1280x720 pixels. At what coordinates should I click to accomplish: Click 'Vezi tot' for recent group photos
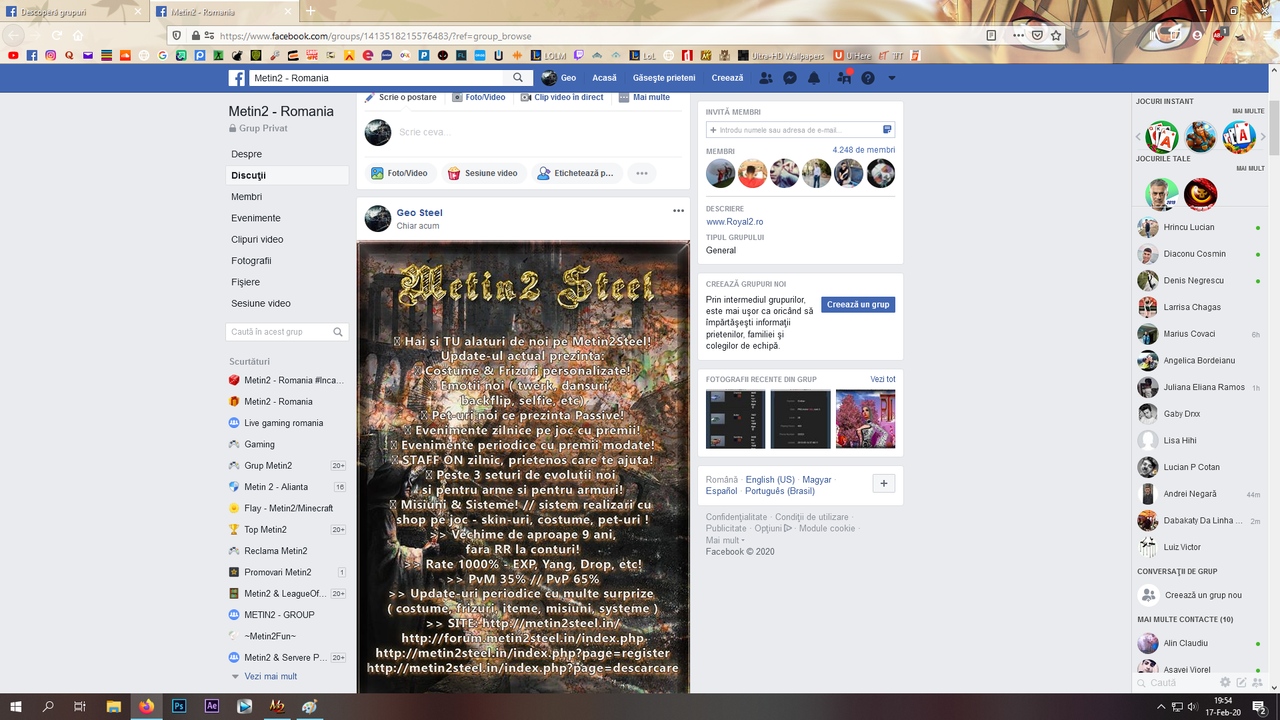pyautogui.click(x=883, y=379)
